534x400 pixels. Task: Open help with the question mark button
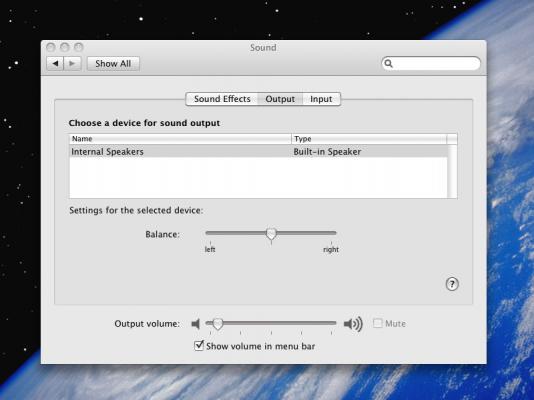[452, 284]
